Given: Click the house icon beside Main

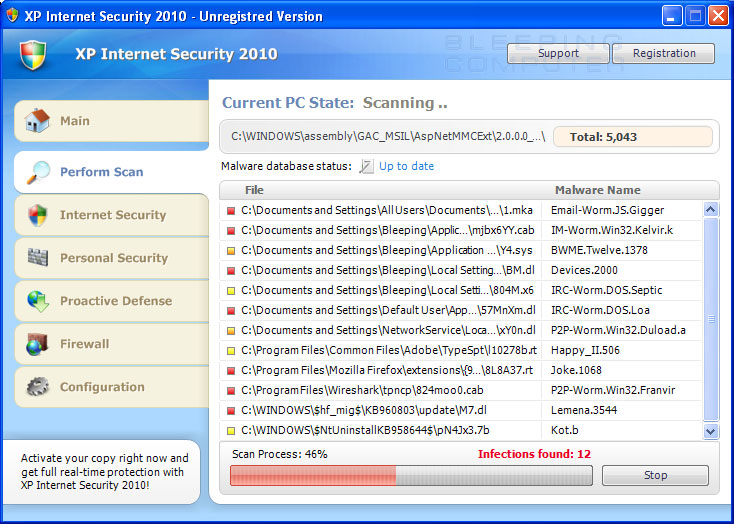Looking at the screenshot, I should point(37,121).
